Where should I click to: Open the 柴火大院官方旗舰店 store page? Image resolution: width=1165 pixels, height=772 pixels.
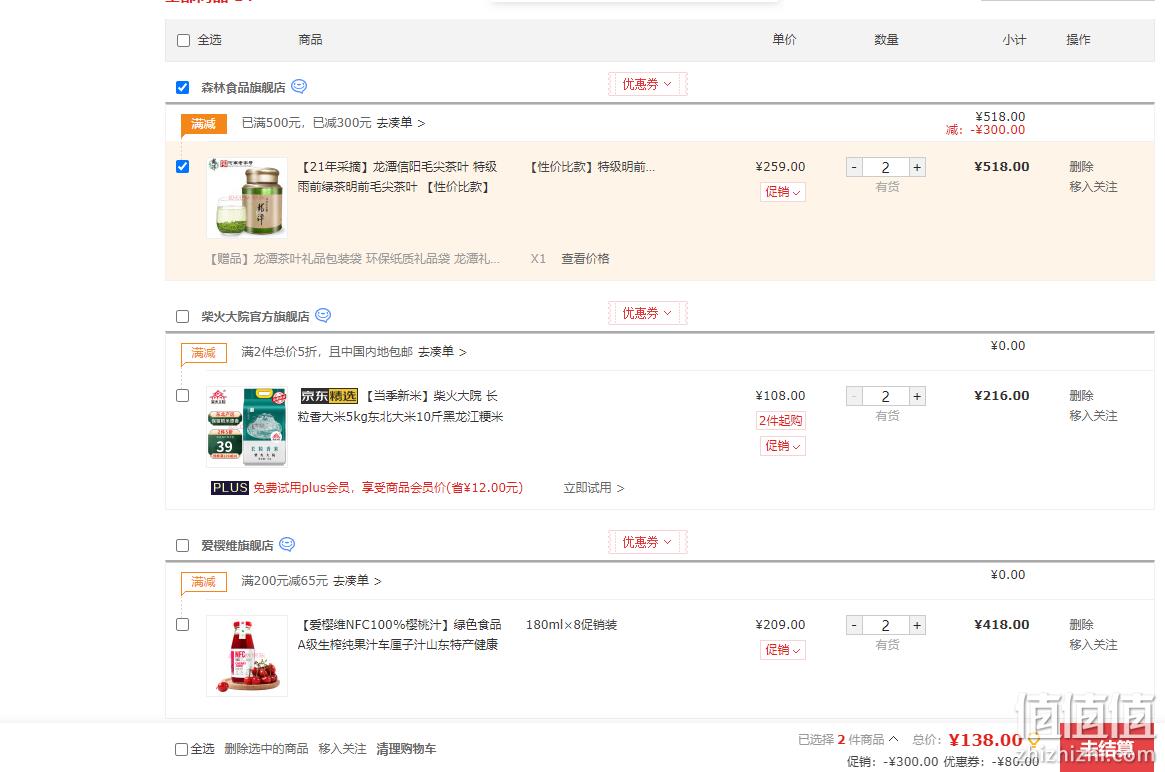[x=255, y=317]
